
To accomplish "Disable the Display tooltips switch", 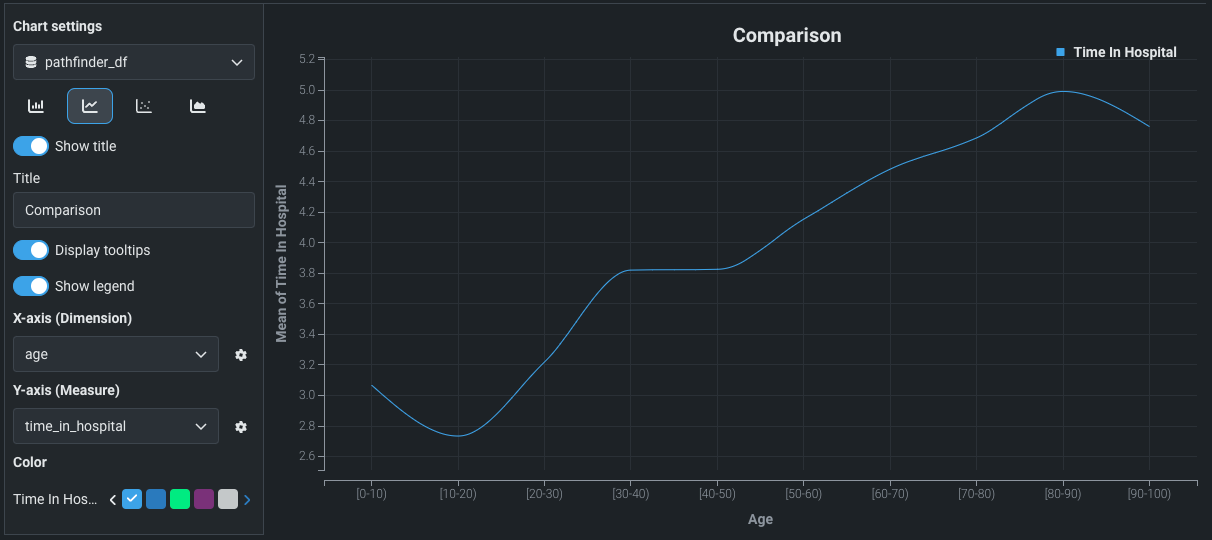I will coord(31,250).
